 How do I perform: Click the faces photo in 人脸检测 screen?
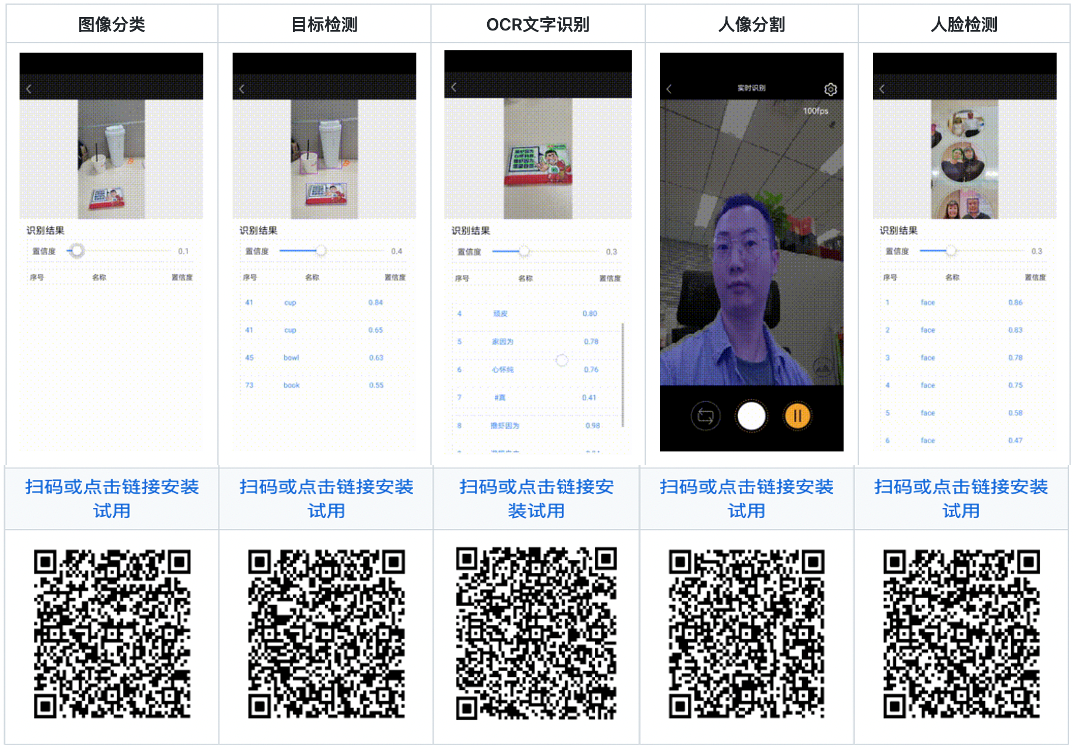pos(964,159)
